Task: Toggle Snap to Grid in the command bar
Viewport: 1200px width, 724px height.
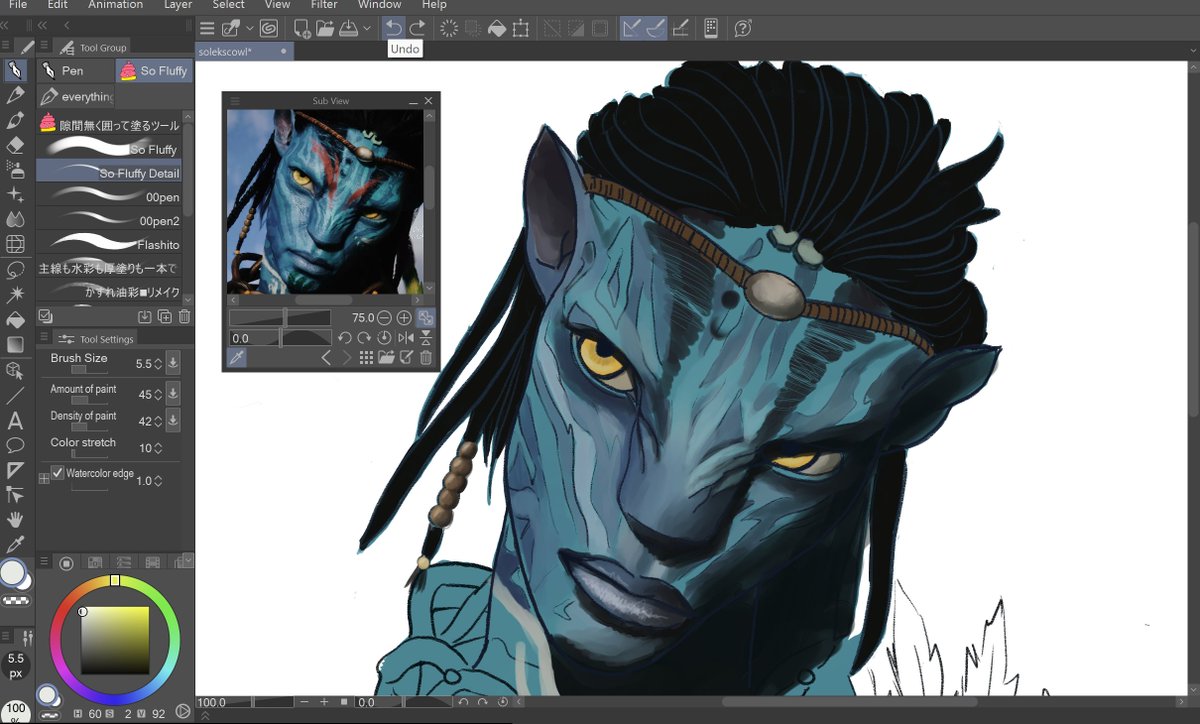Action: (x=681, y=28)
